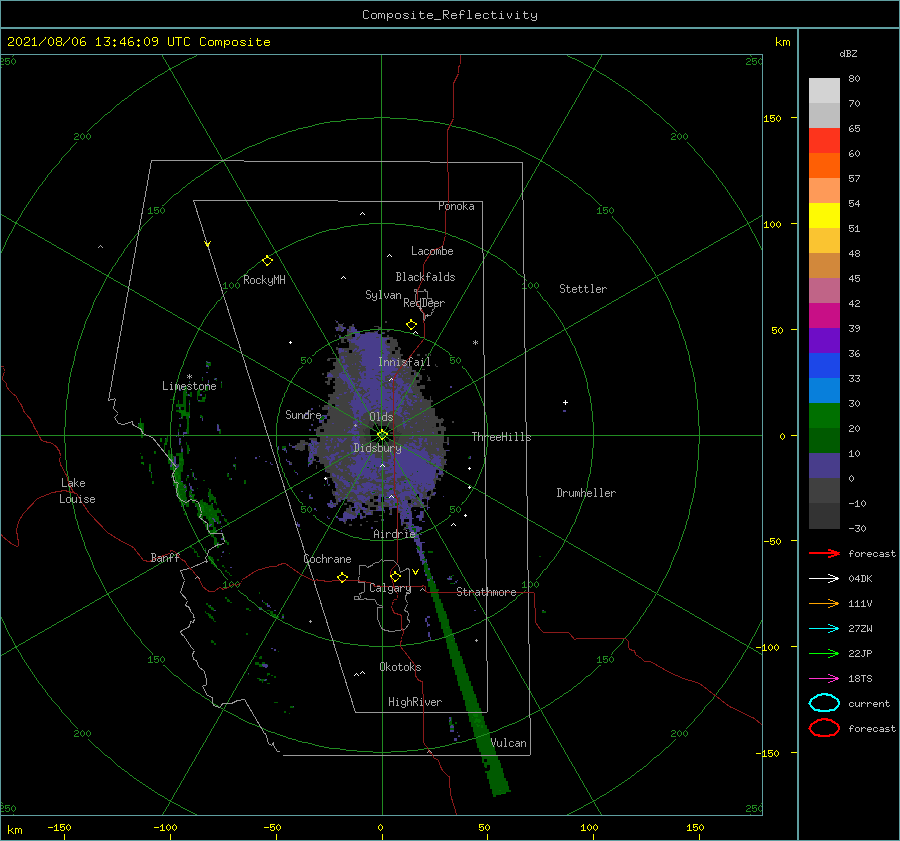Pick the light gray 70-80 dBZ swatch
This screenshot has width=900, height=841.
pos(824,91)
